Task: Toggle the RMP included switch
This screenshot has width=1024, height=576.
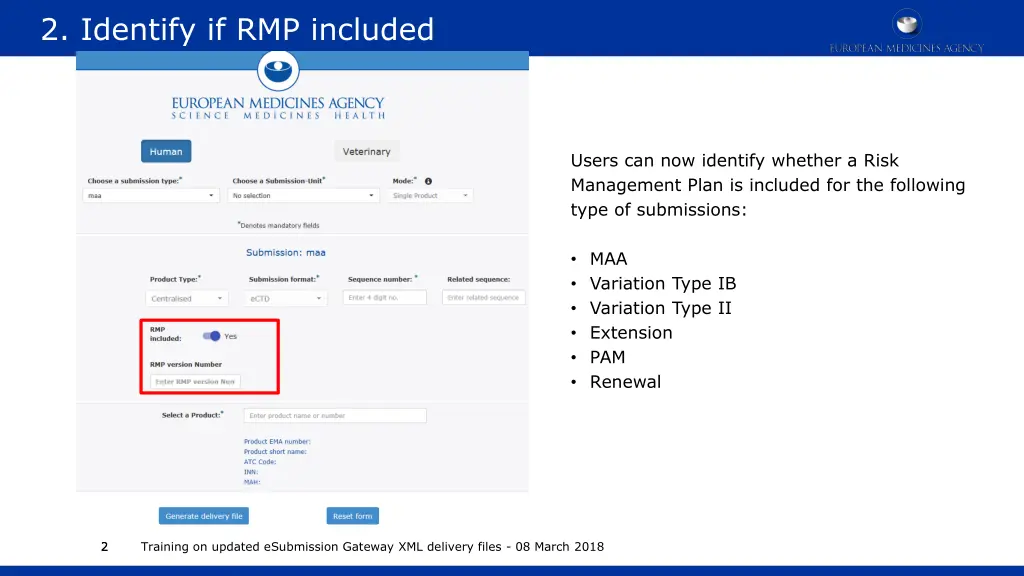Action: (211, 336)
